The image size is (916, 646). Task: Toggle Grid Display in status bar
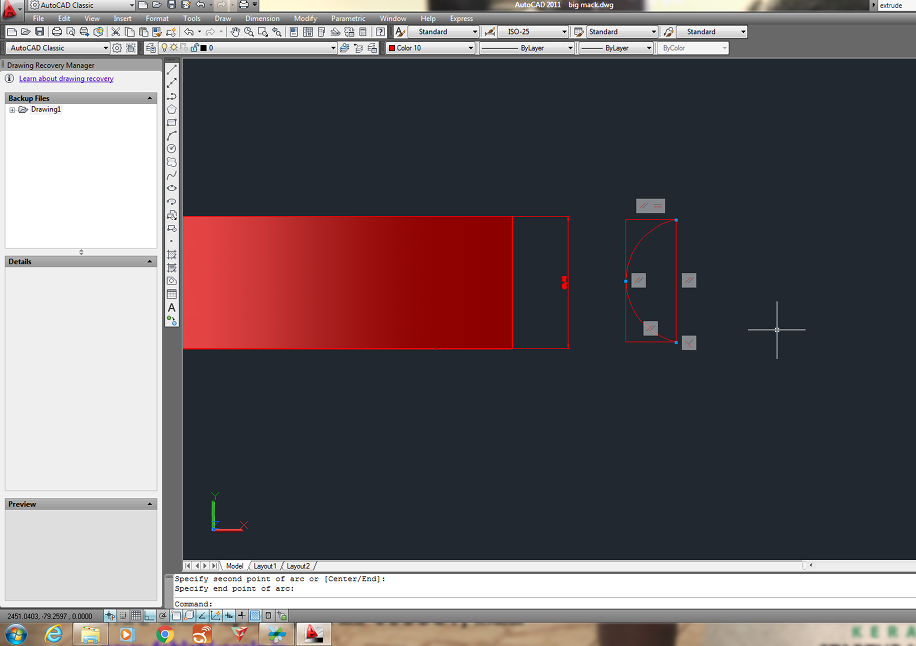coord(136,616)
